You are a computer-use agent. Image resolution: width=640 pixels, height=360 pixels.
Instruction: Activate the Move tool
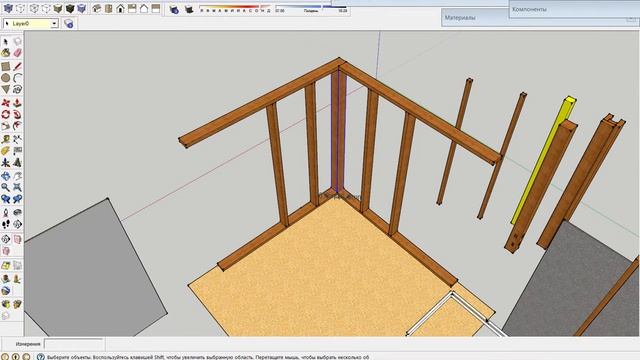(6, 103)
